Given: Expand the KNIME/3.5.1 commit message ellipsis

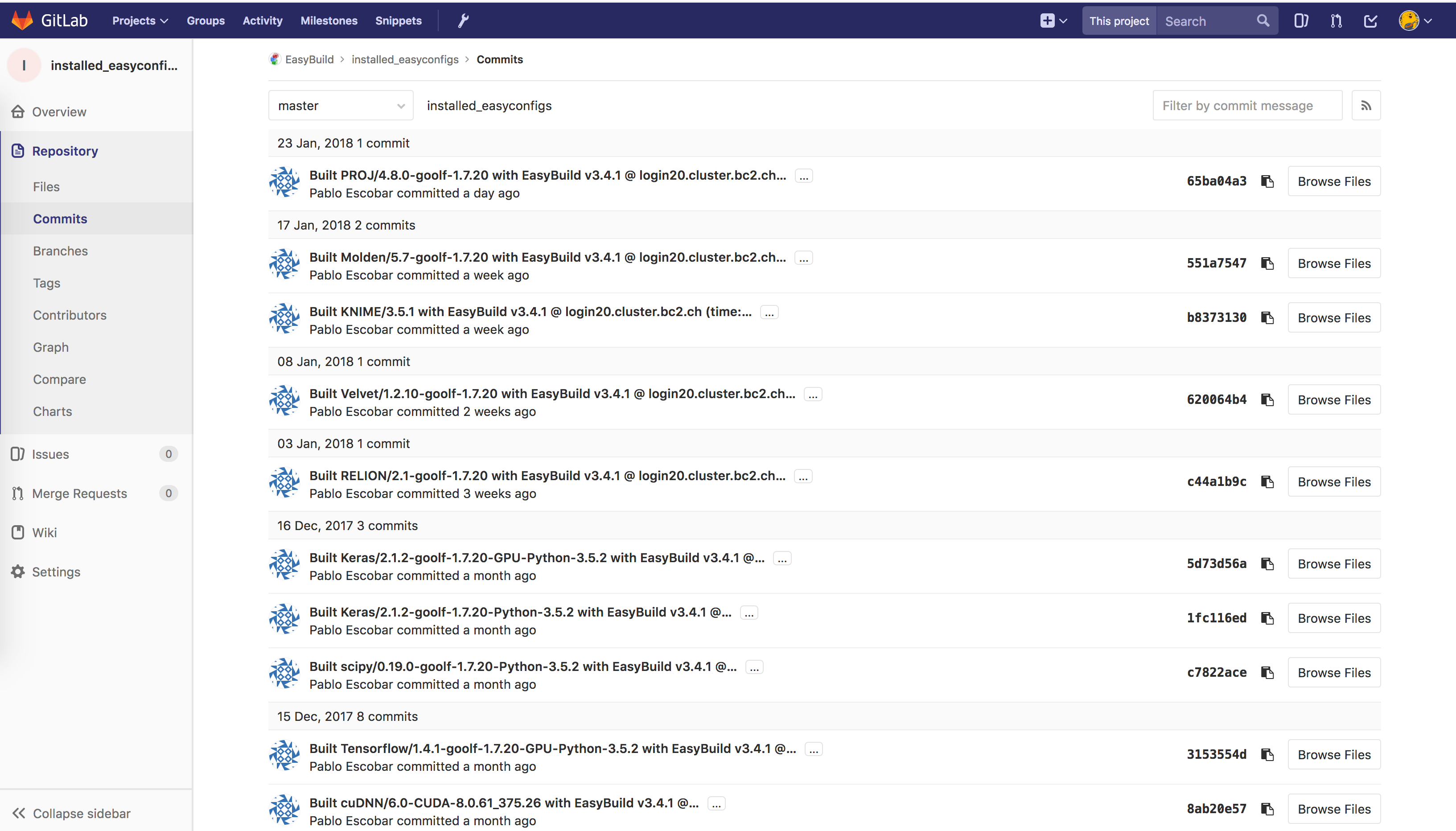Looking at the screenshot, I should (x=769, y=312).
